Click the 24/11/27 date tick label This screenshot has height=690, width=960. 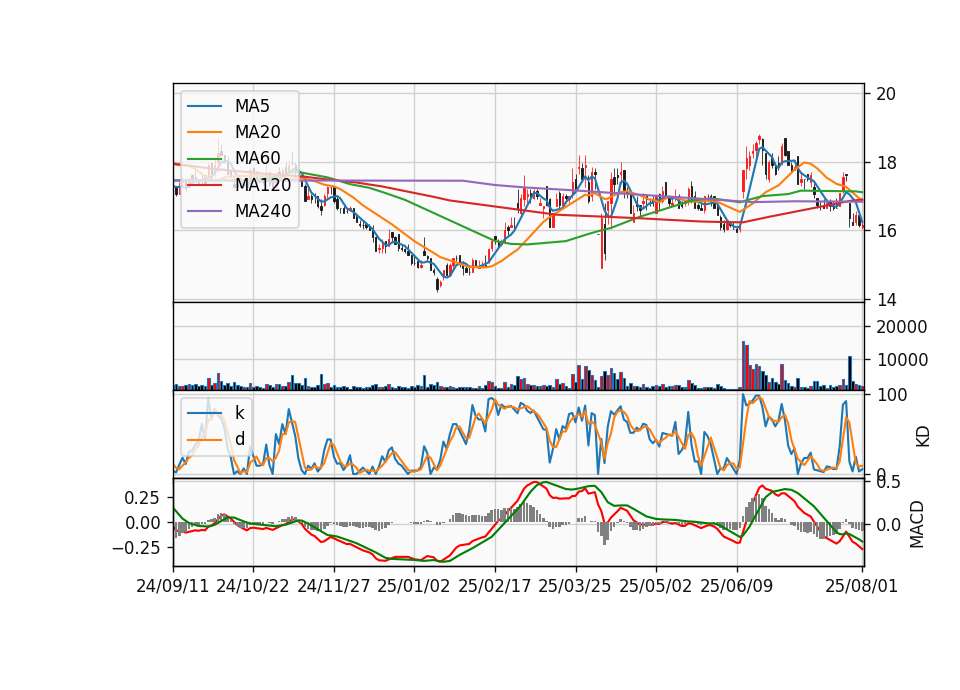tap(334, 586)
